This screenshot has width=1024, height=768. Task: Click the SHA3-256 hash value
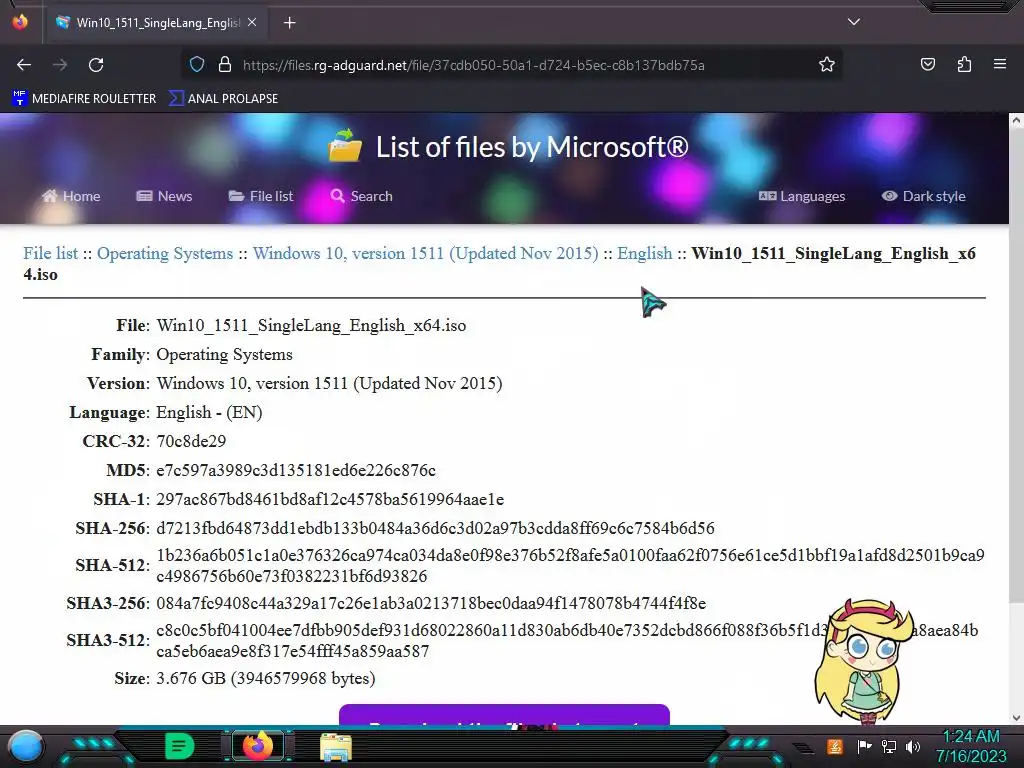431,603
